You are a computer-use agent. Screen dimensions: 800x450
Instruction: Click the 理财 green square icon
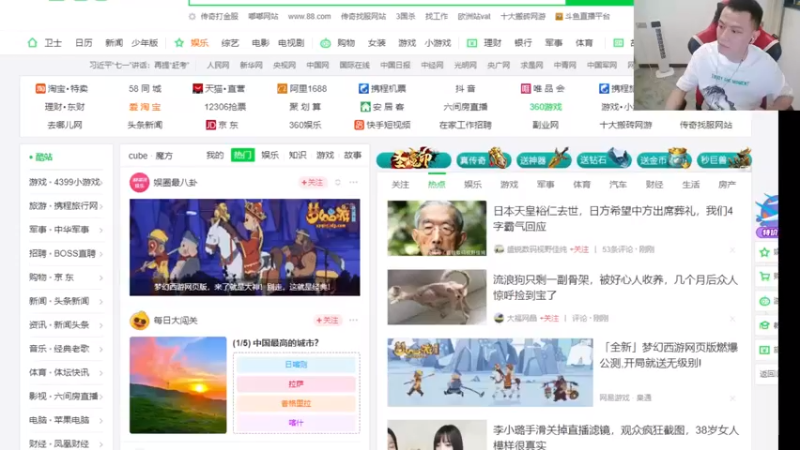pos(472,43)
